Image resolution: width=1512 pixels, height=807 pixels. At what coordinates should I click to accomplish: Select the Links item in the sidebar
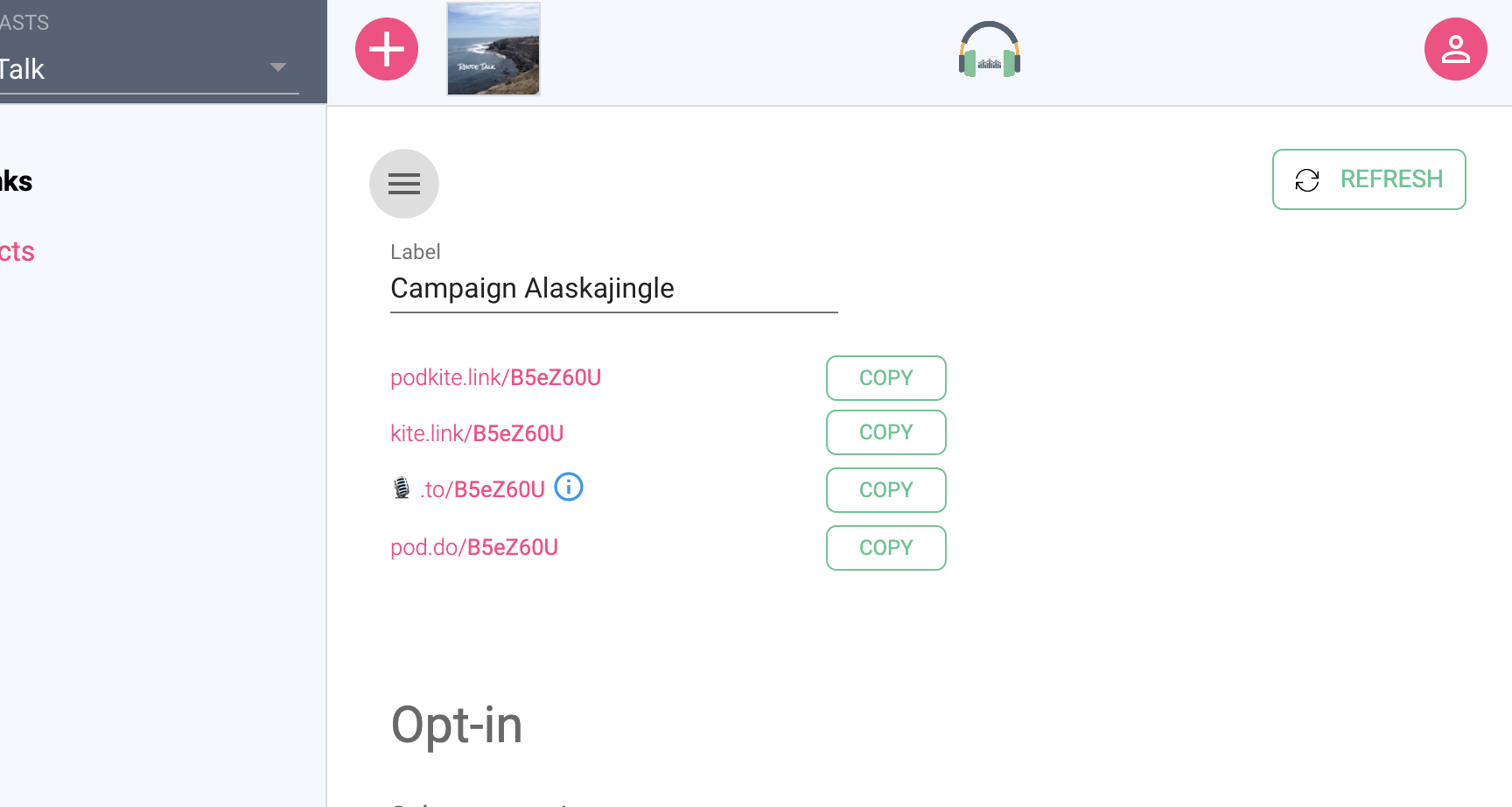16,181
